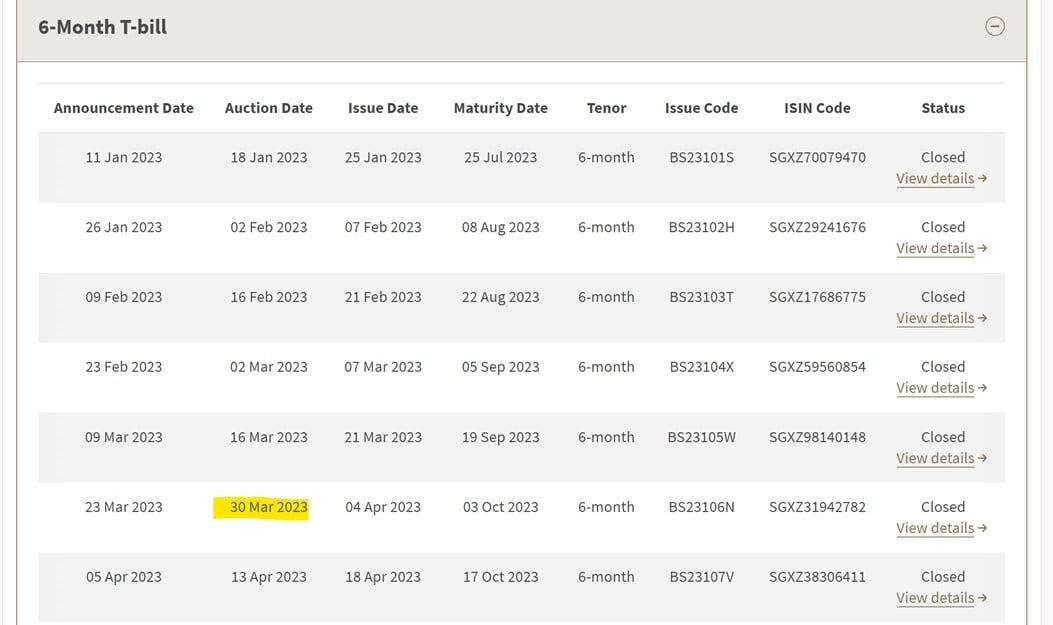
Task: Select auction date 18 Jan 2023
Action: click(x=269, y=158)
